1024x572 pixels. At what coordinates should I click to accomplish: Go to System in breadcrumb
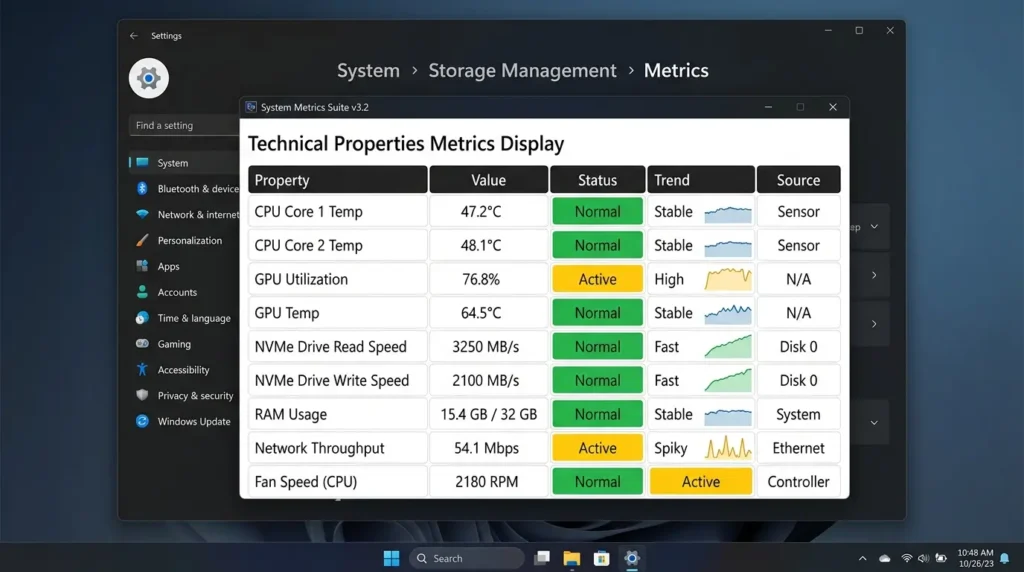(x=368, y=71)
